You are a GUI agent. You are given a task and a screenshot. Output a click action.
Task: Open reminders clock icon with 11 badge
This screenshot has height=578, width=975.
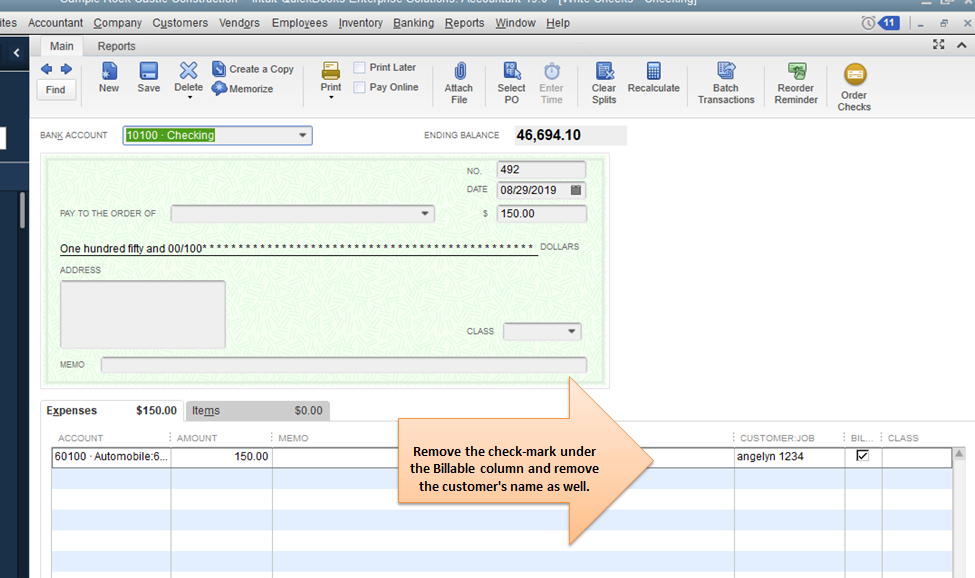click(x=880, y=23)
